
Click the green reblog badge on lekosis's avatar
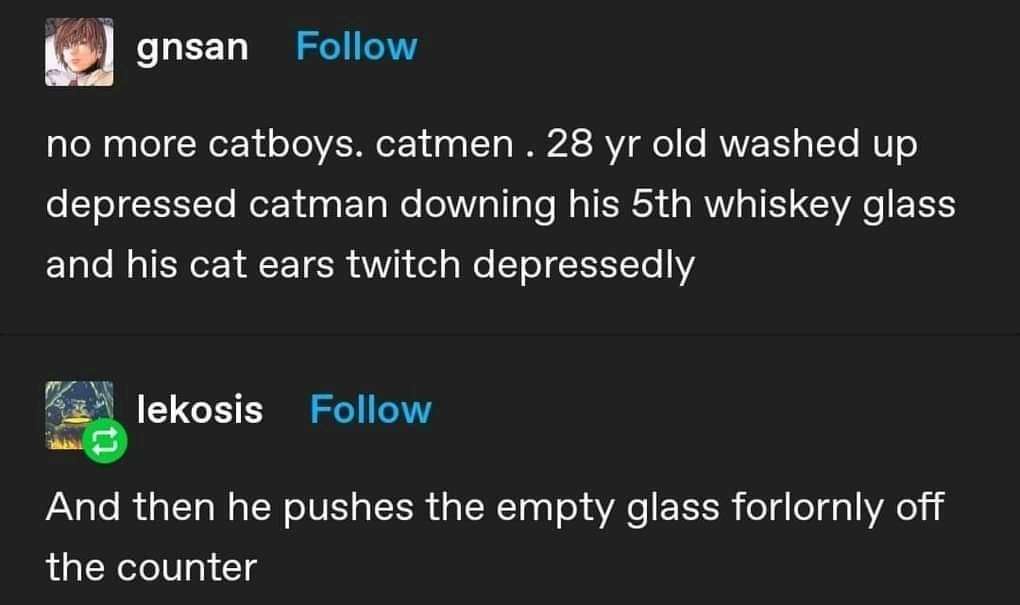tap(105, 442)
